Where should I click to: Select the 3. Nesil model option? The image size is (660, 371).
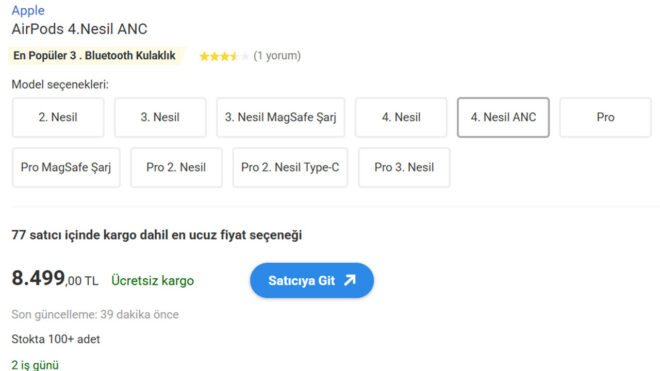[x=160, y=117]
